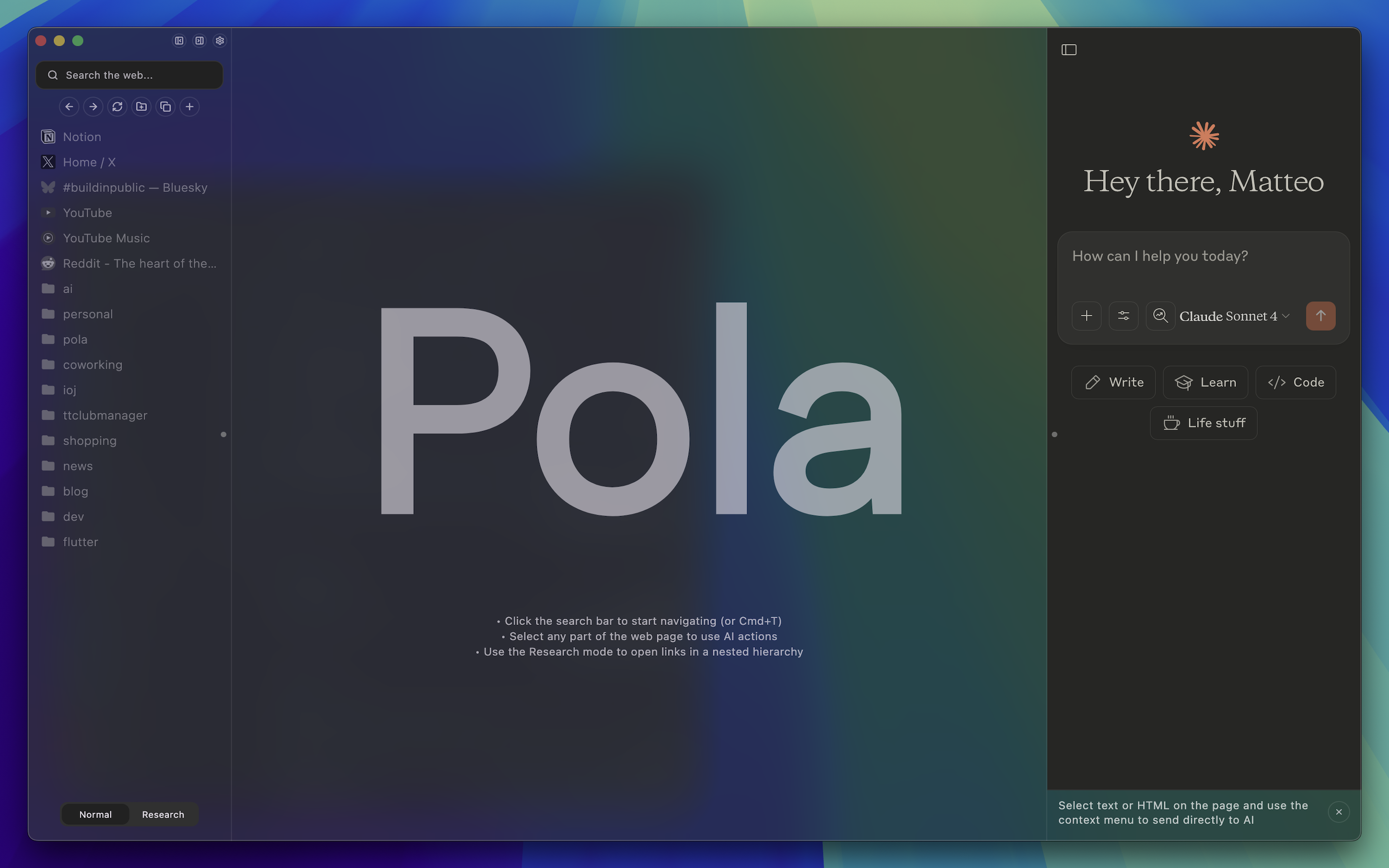Open settings gear in sidebar header
The image size is (1389, 868).
(220, 41)
